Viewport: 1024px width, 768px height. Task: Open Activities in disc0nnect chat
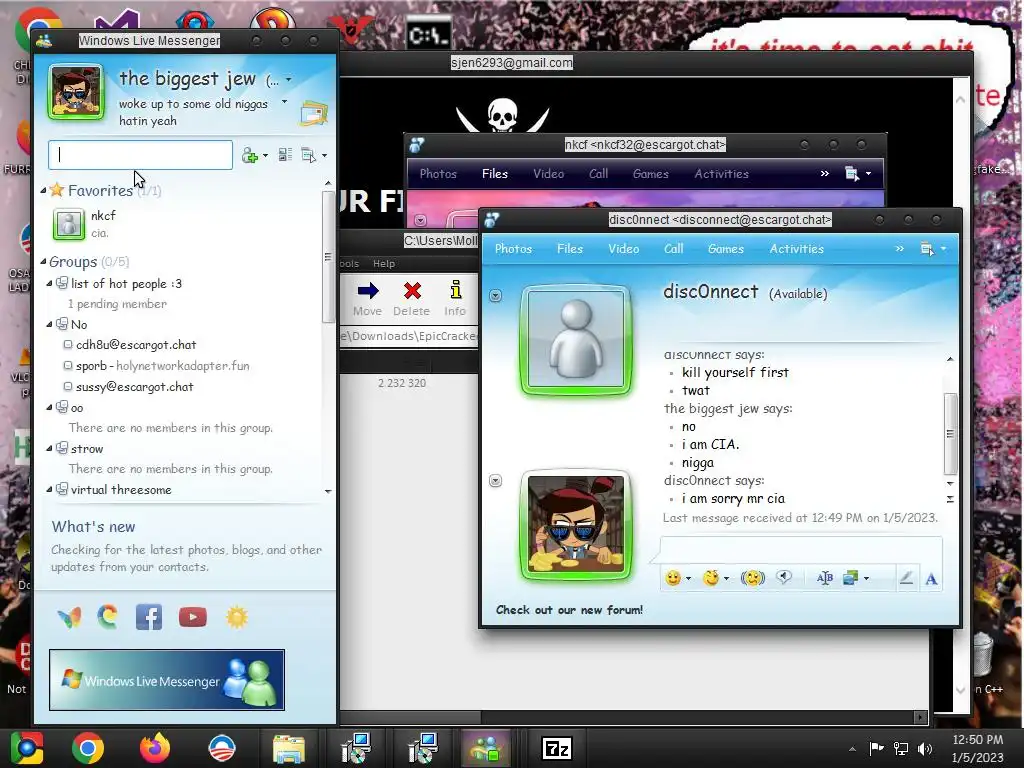797,249
